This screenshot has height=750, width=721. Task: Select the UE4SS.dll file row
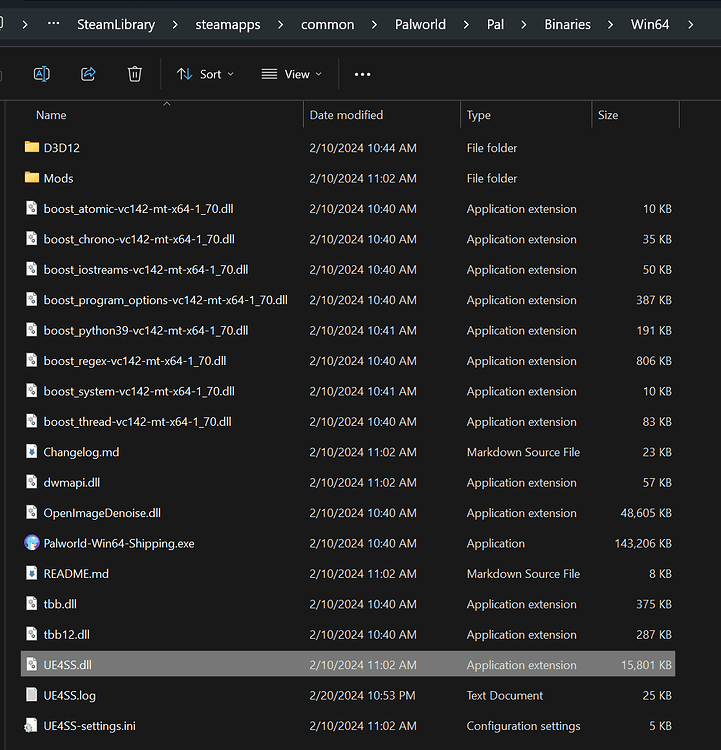point(68,665)
